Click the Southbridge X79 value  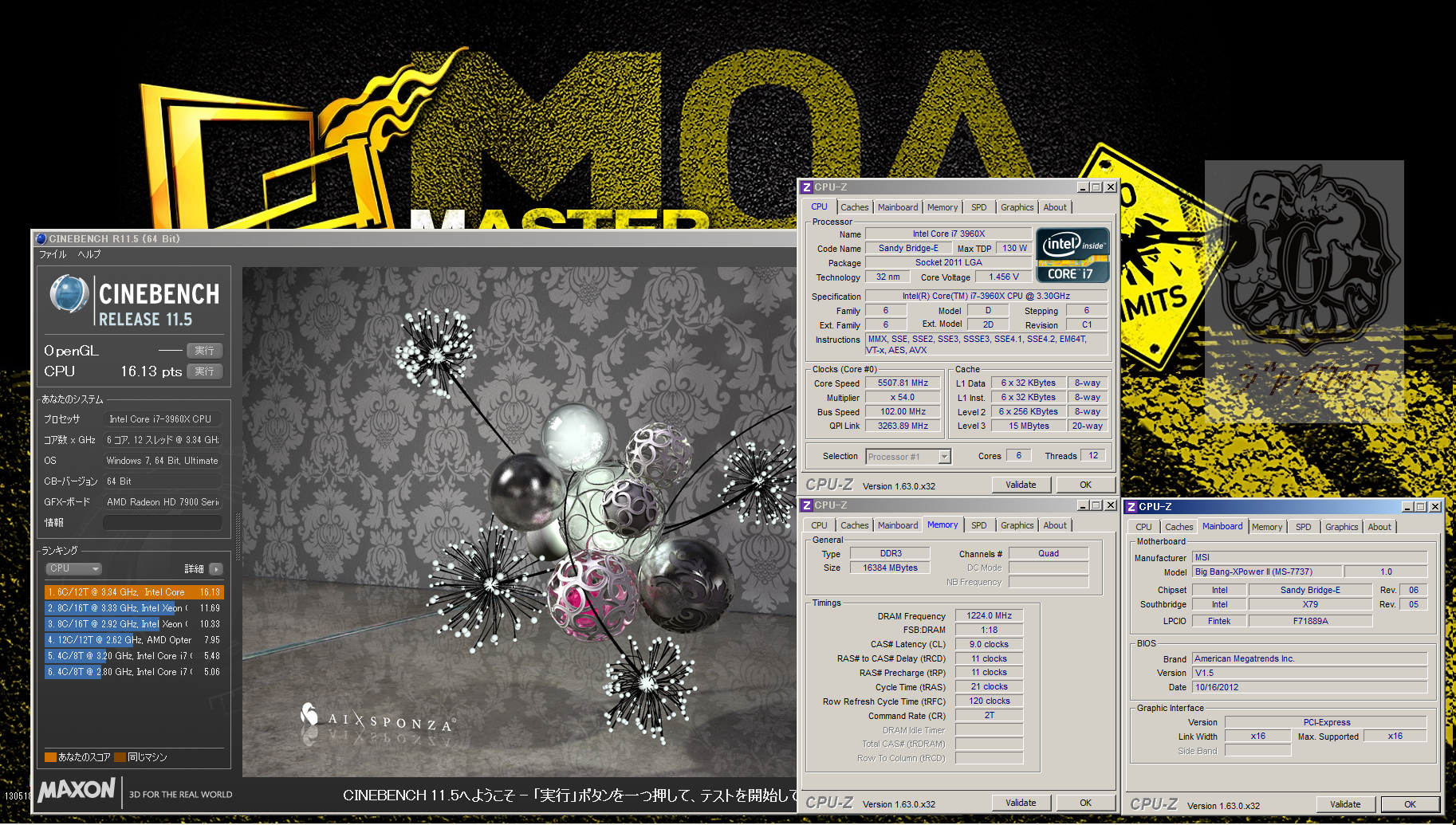1310,605
